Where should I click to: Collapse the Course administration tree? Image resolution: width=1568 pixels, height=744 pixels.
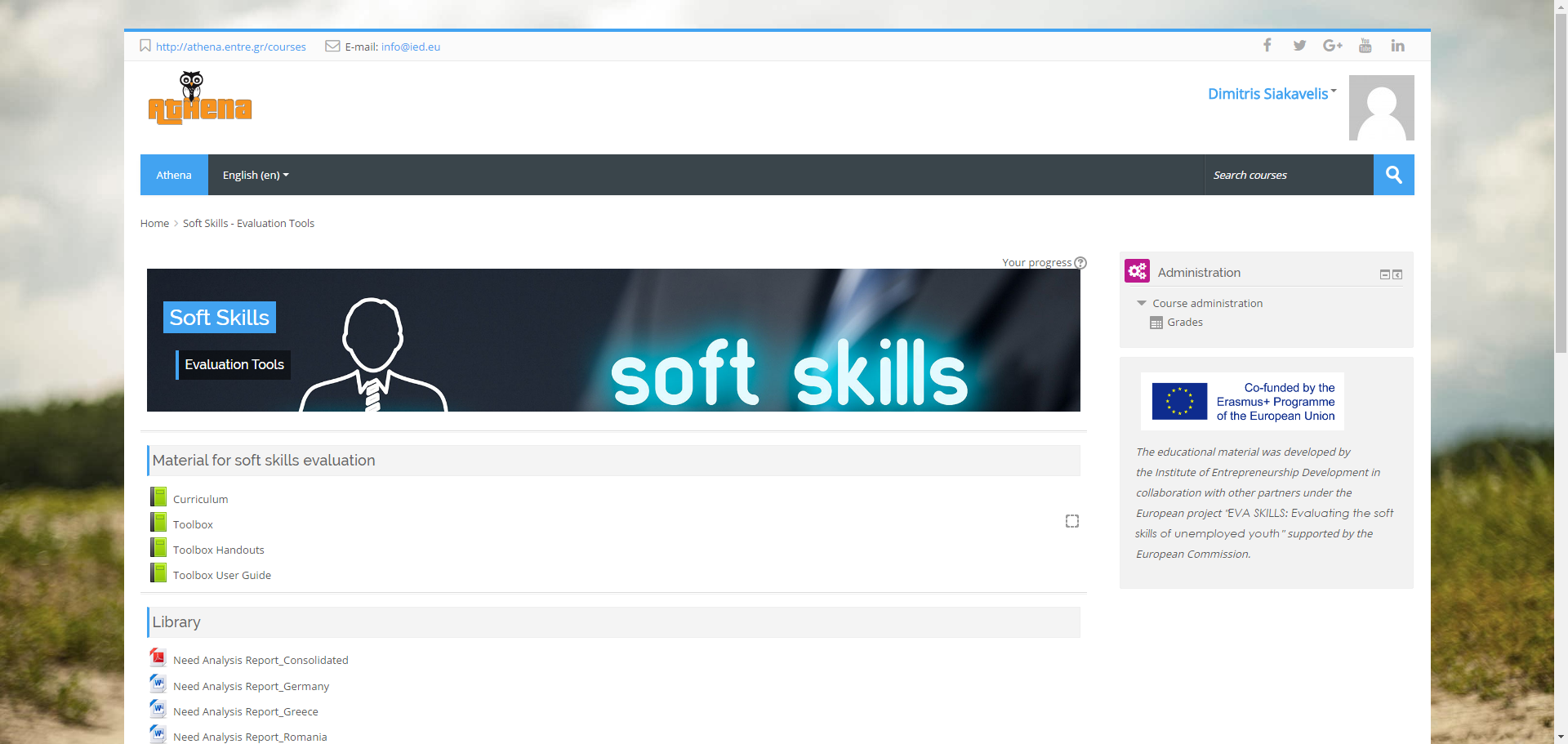point(1142,303)
